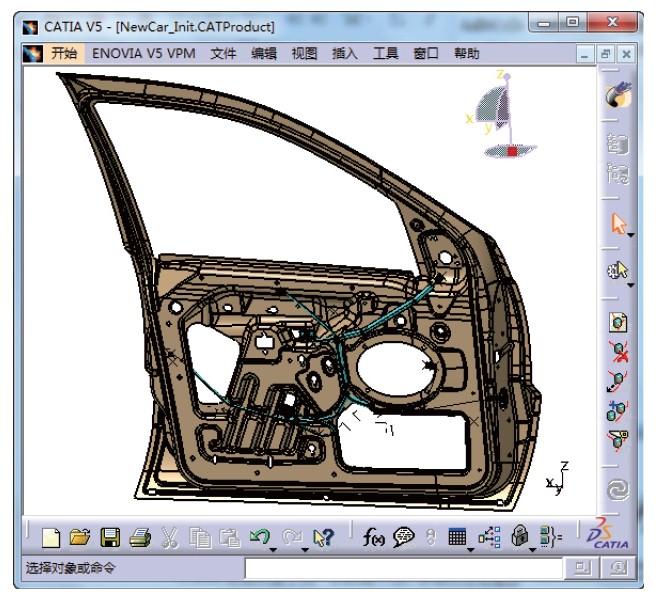Click the New document icon
Image resolution: width=658 pixels, height=608 pixels.
click(51, 538)
